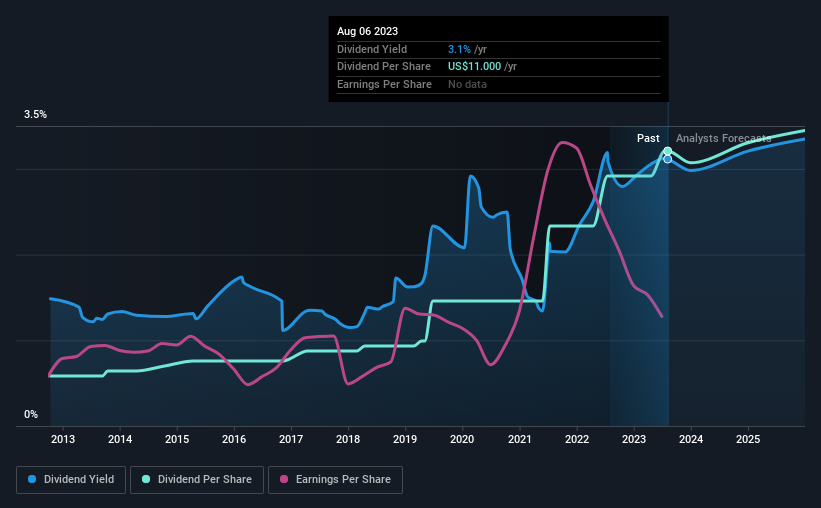Screen dimensions: 821x508
Task: Select the 2013 label on the x-axis
Action: 63,439
